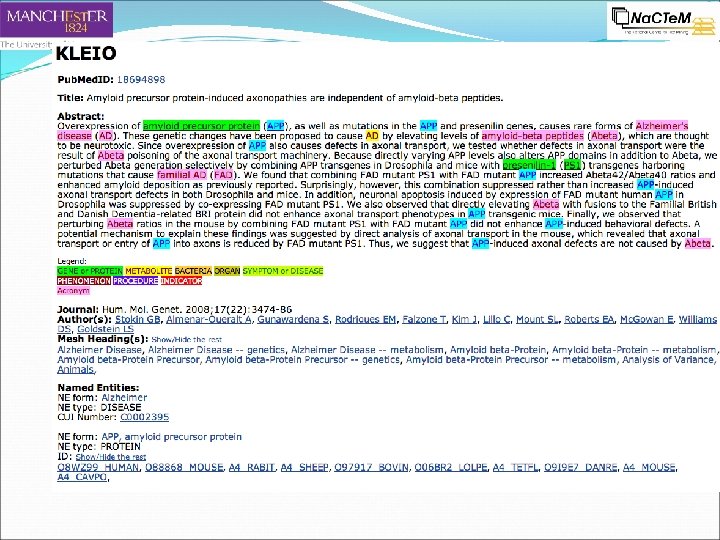Click NE form 'APP, amyloid precursor protein'
Viewport: 720px width, 540px height.
coord(171,437)
